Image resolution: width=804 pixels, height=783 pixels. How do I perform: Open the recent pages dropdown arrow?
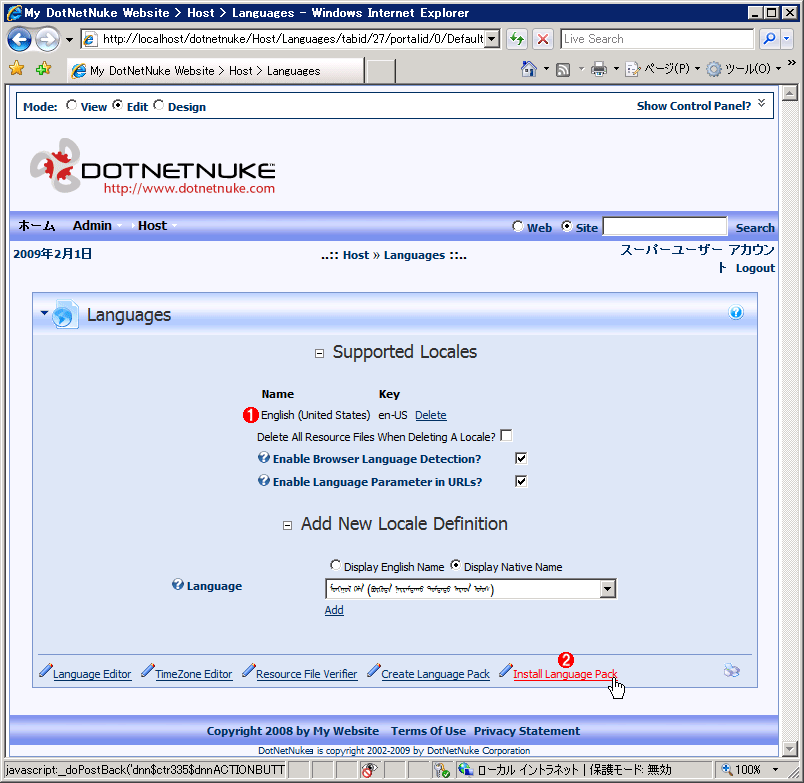[69, 39]
